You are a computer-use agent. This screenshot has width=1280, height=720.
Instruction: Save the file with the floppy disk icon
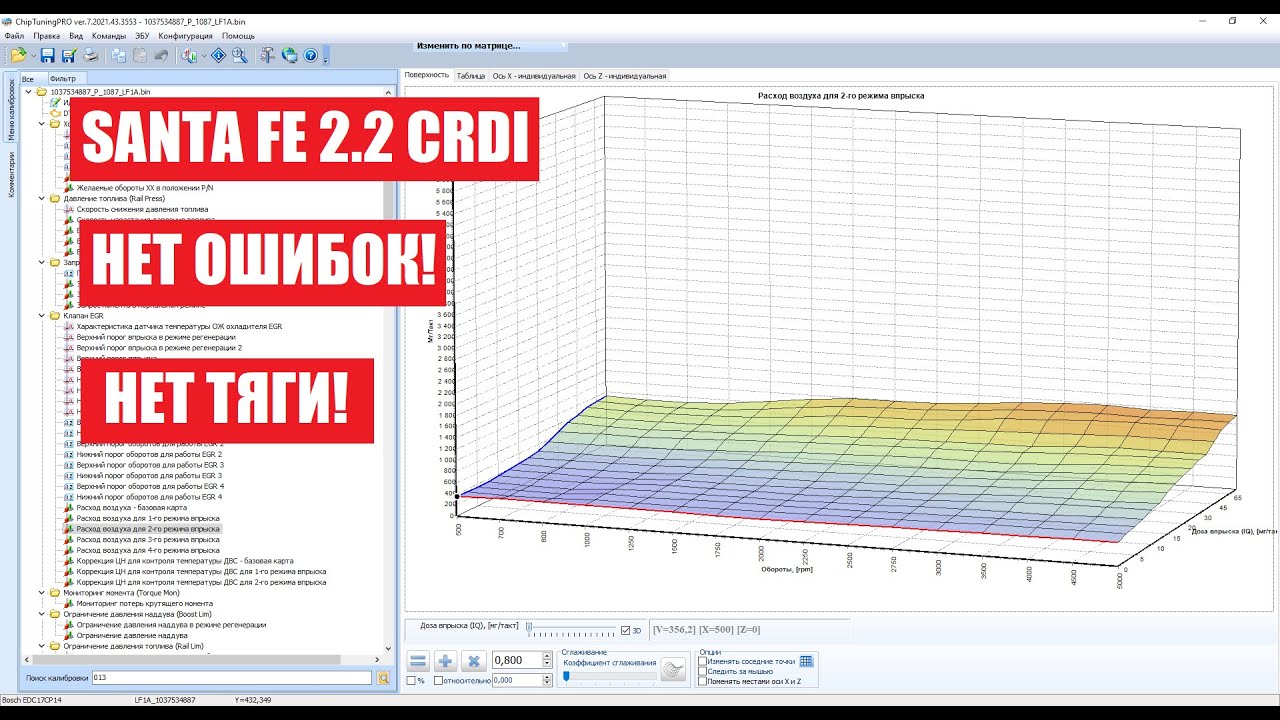click(48, 56)
